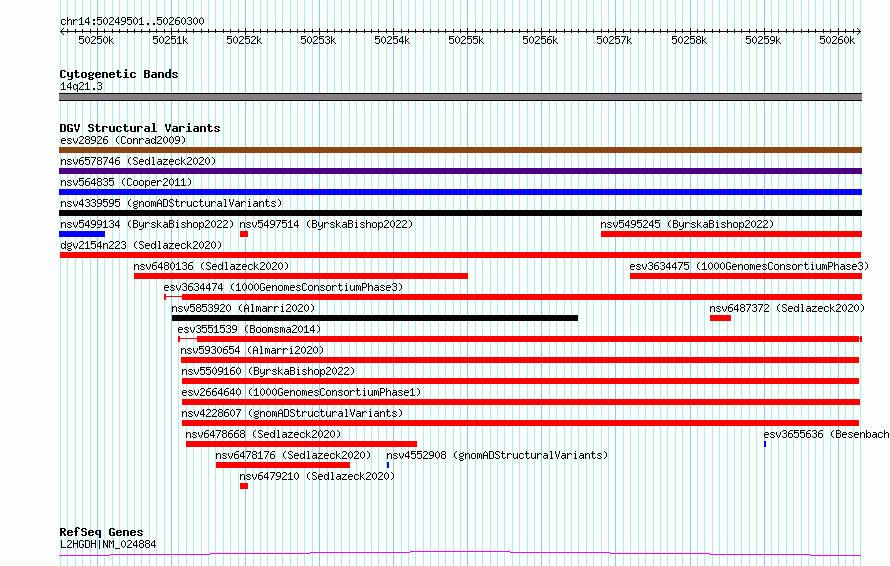Click the ruler's right end arrow
The width and height of the screenshot is (890, 566).
click(x=859, y=32)
